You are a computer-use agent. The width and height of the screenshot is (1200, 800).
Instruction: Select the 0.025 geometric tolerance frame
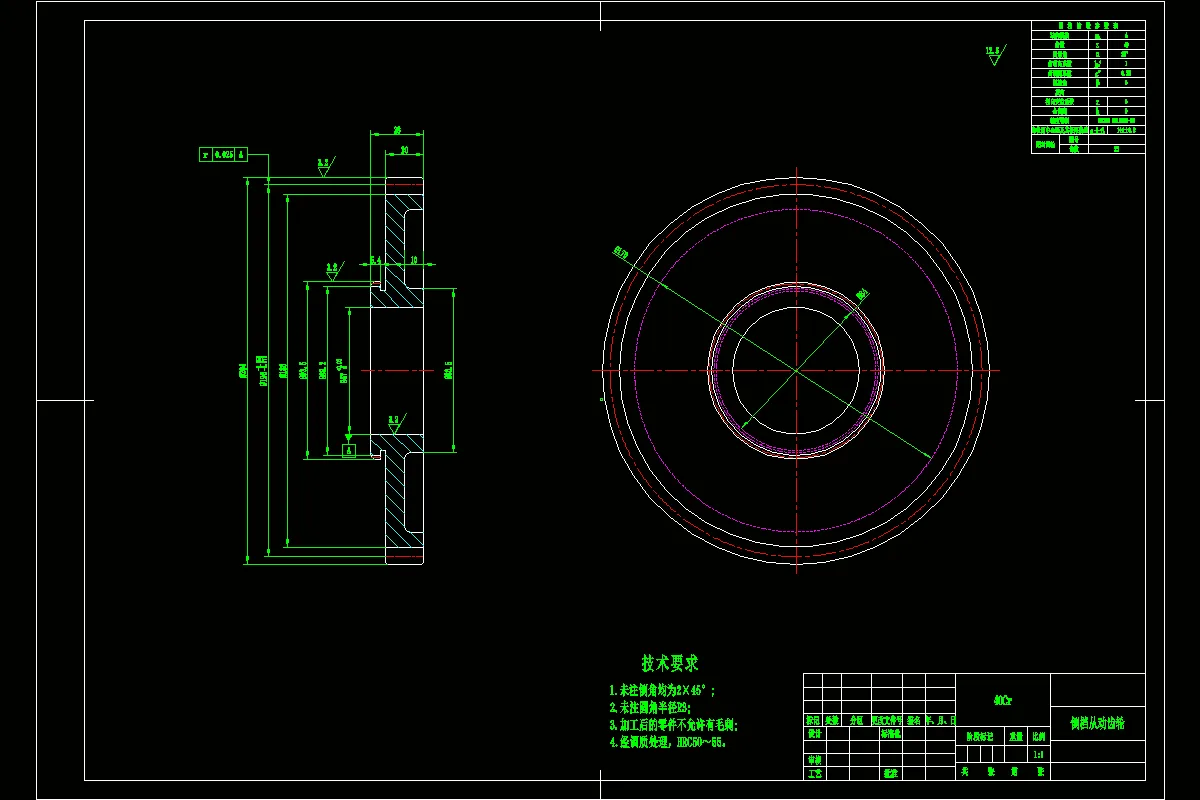(x=222, y=154)
